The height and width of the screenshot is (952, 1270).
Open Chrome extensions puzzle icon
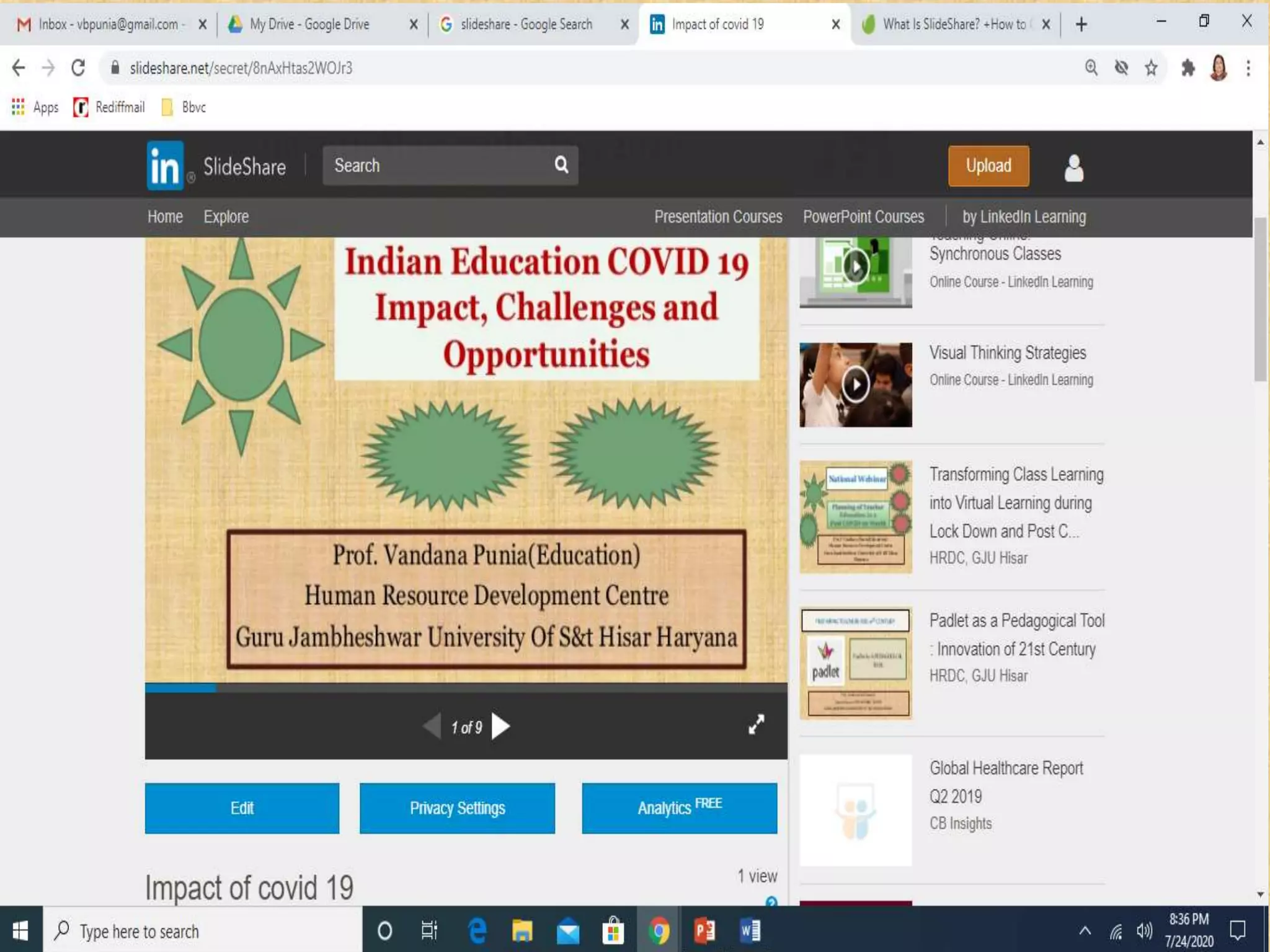coord(1188,68)
